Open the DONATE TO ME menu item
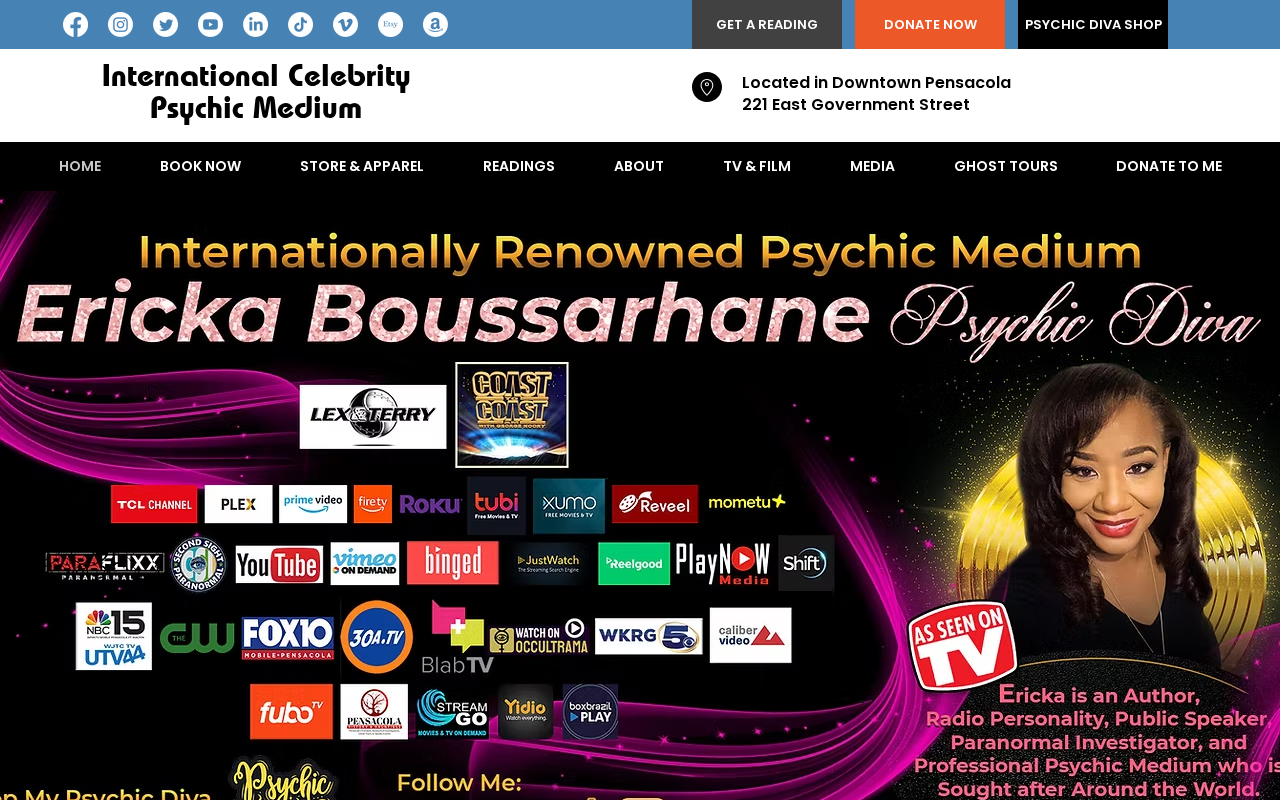 tap(1169, 166)
